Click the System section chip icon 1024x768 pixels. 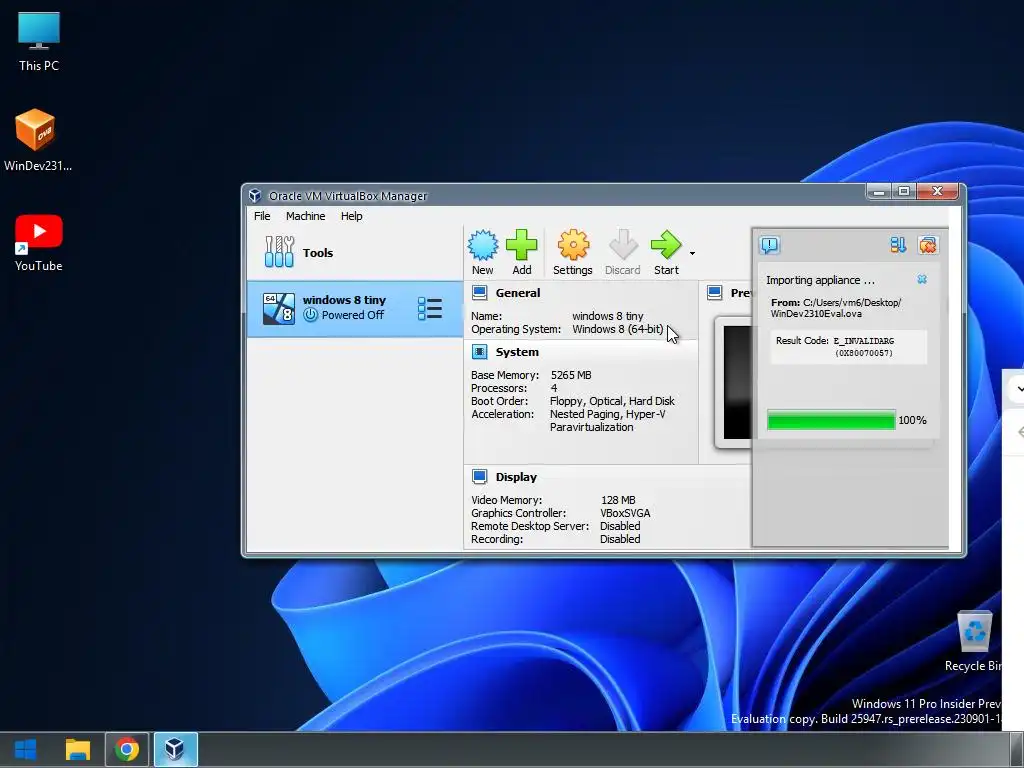pyautogui.click(x=479, y=352)
